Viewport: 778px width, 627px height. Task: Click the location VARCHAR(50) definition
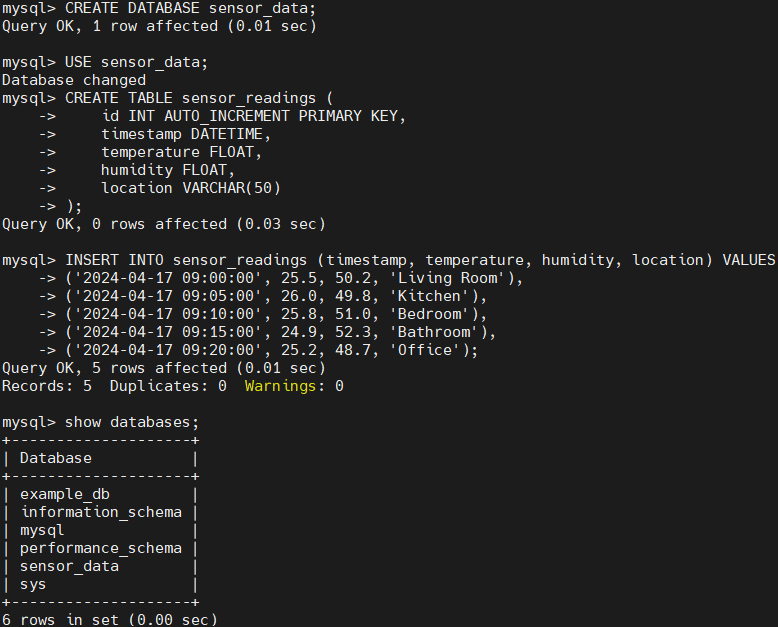[x=191, y=188]
